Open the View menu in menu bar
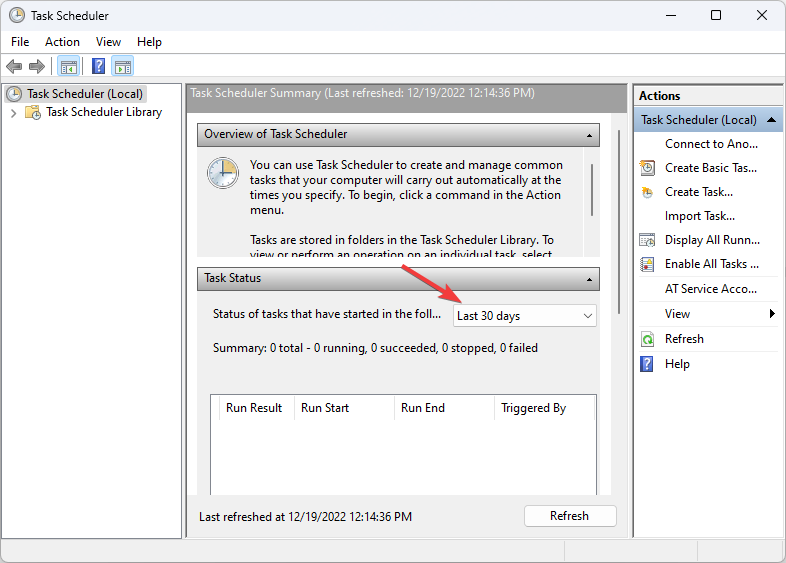This screenshot has width=786, height=563. click(x=108, y=42)
